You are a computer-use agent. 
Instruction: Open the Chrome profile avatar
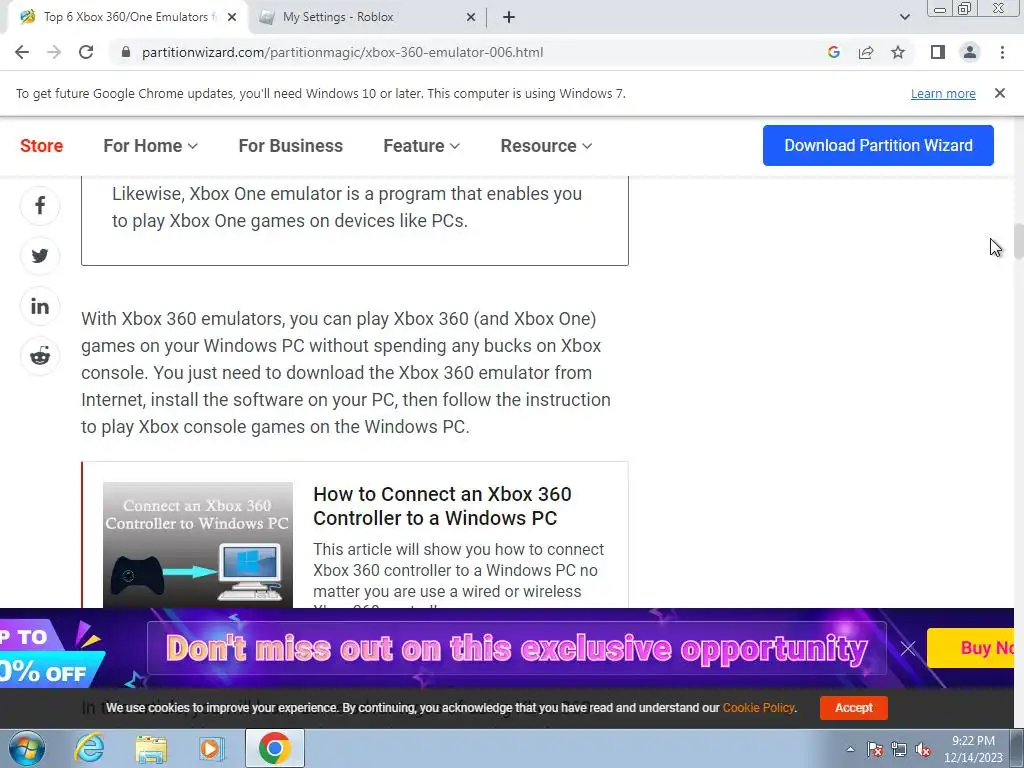pyautogui.click(x=970, y=52)
